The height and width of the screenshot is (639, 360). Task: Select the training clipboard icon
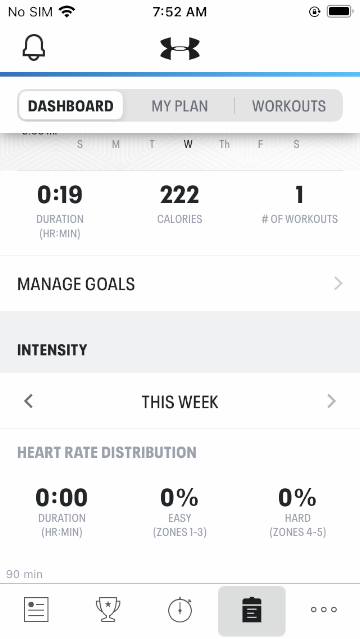click(252, 610)
